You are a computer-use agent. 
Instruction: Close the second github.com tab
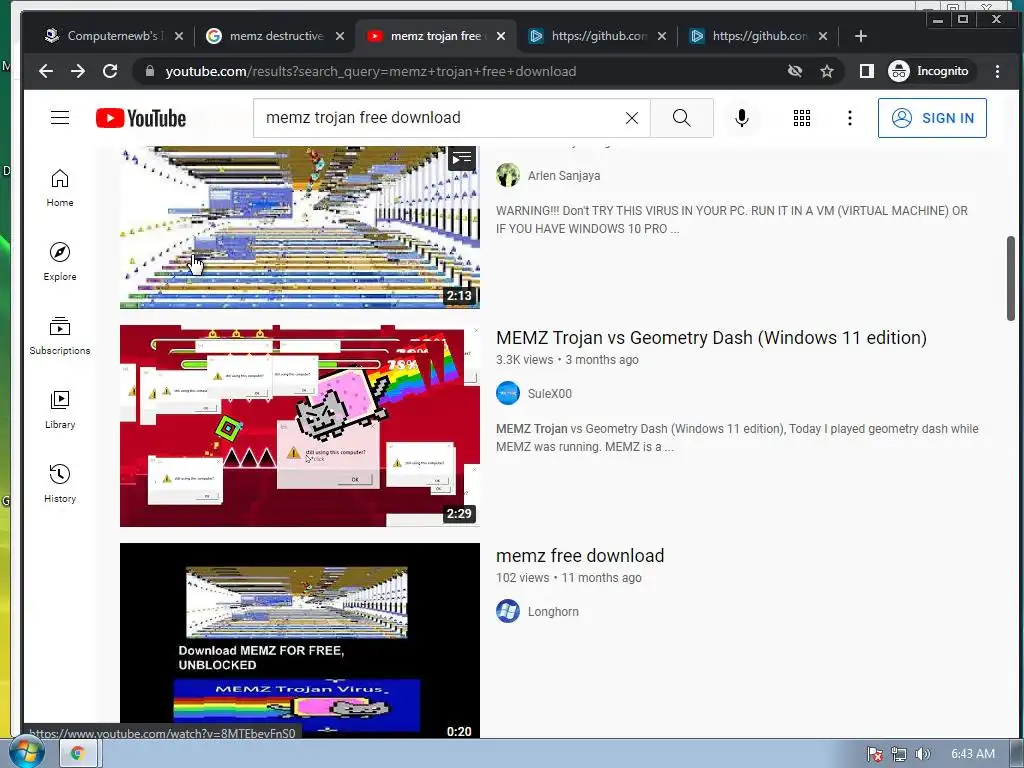823,36
